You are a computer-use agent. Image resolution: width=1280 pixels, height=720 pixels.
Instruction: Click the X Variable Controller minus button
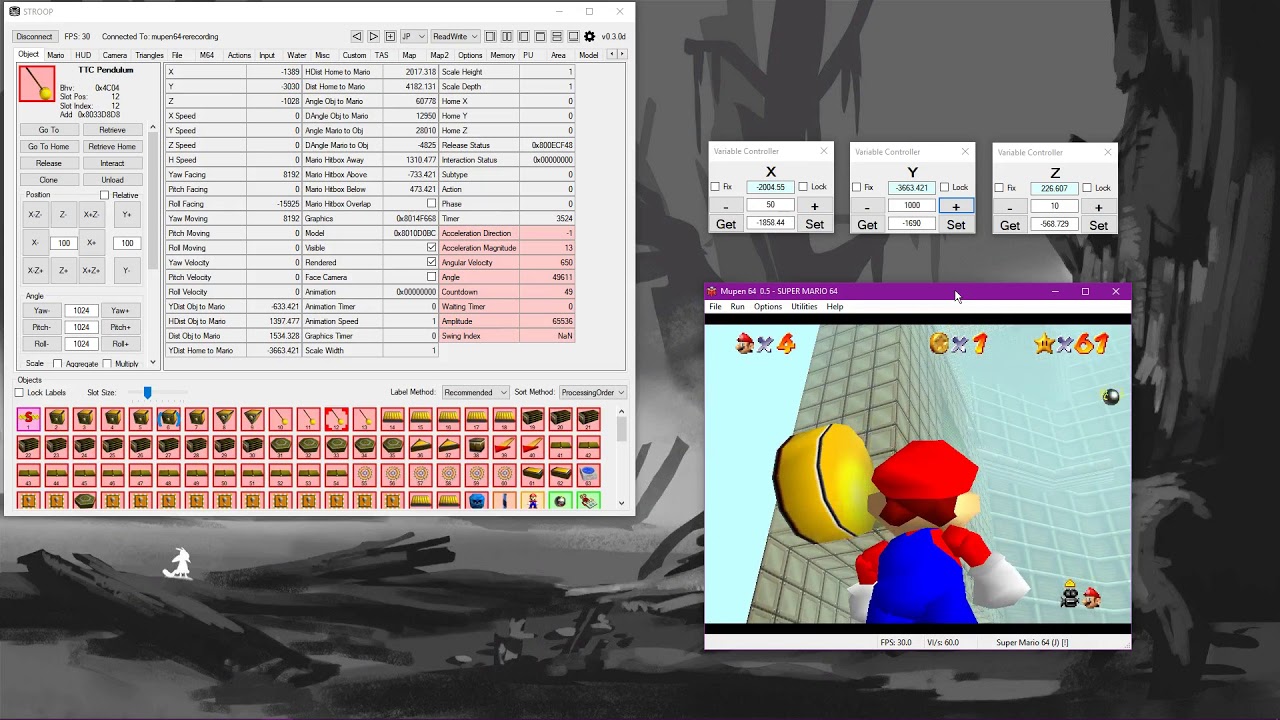[x=725, y=206]
